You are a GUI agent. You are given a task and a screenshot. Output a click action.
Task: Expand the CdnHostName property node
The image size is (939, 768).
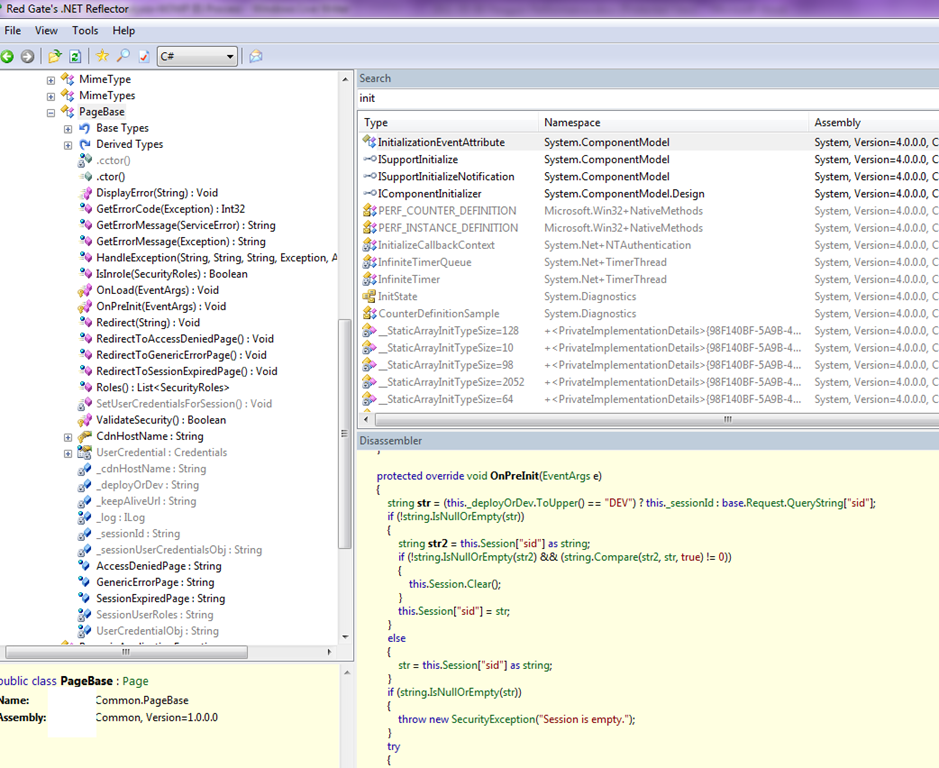coord(68,437)
